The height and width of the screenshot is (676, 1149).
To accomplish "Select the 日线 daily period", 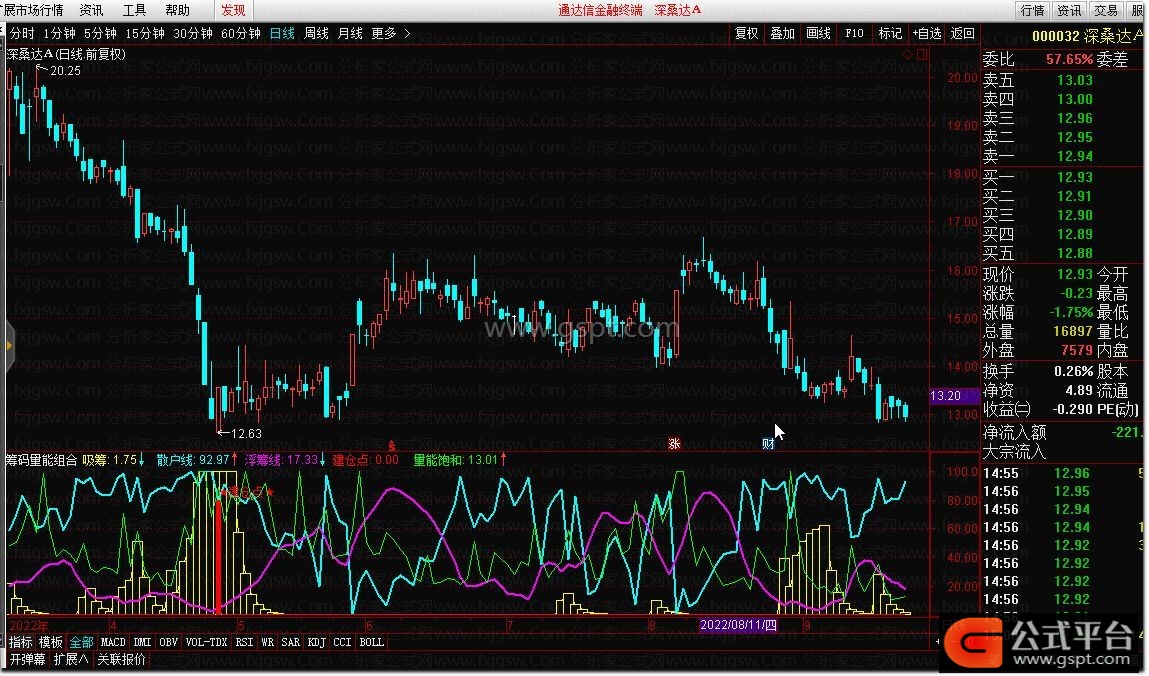I will (x=282, y=34).
